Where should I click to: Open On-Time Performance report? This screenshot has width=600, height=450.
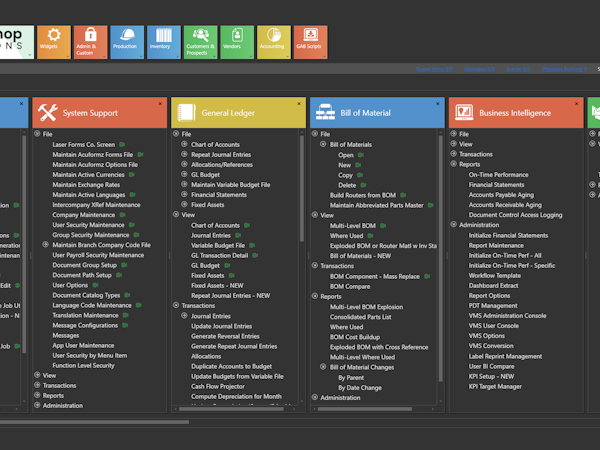pos(498,175)
